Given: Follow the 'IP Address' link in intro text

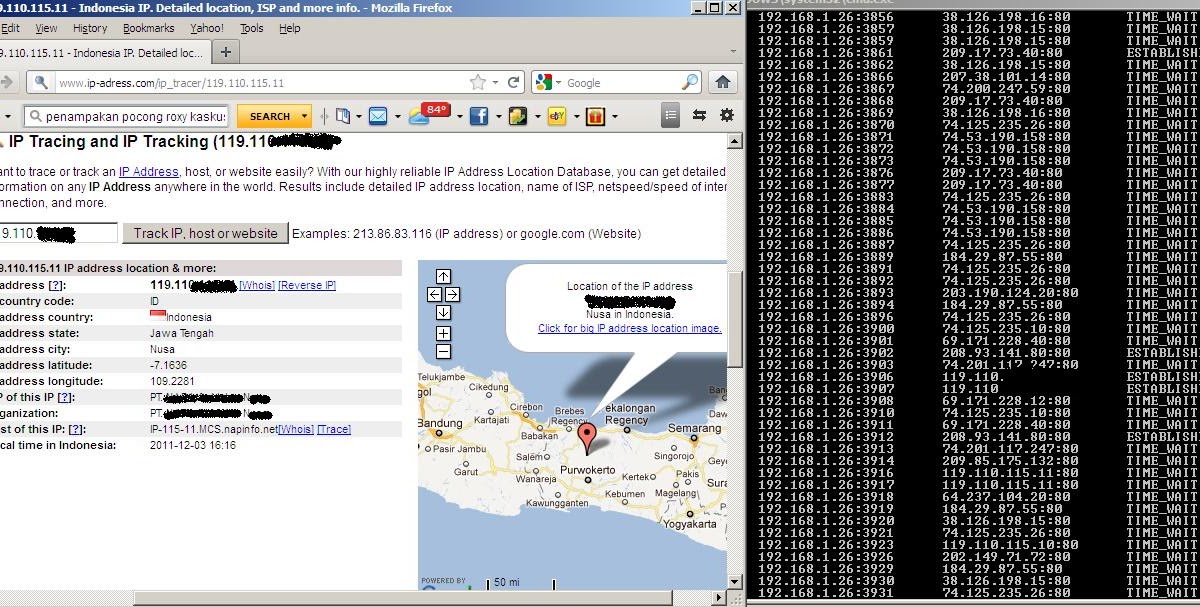Looking at the screenshot, I should click(x=149, y=172).
